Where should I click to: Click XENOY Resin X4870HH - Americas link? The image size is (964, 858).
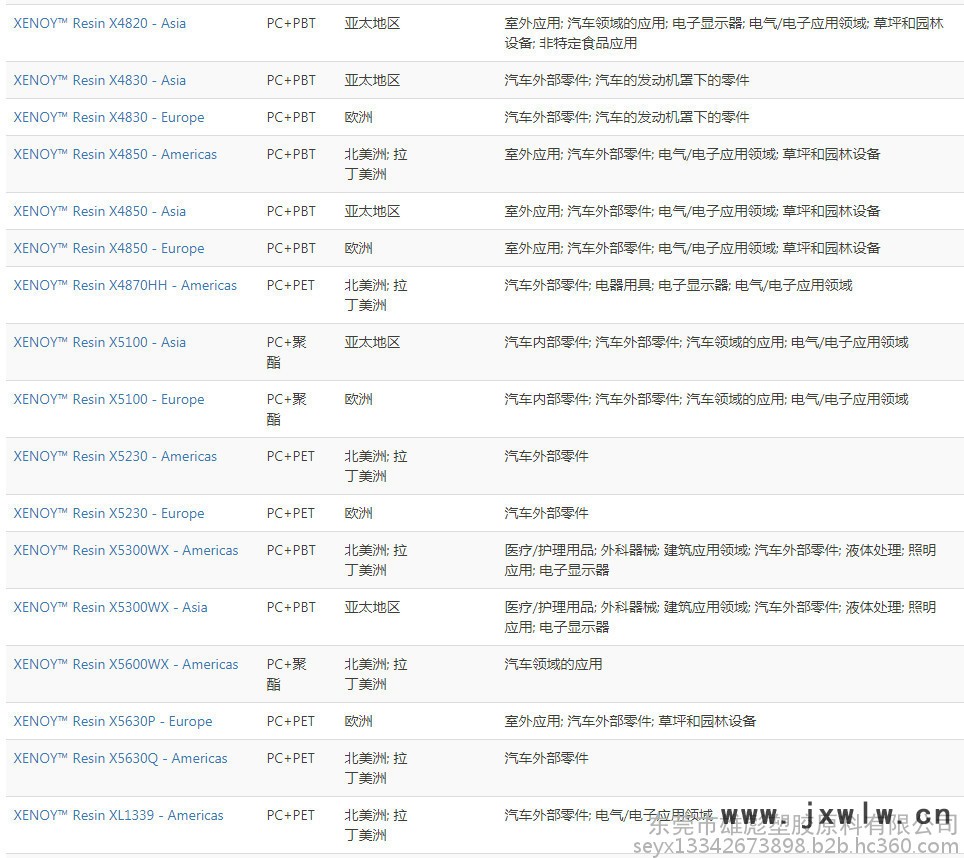[125, 285]
